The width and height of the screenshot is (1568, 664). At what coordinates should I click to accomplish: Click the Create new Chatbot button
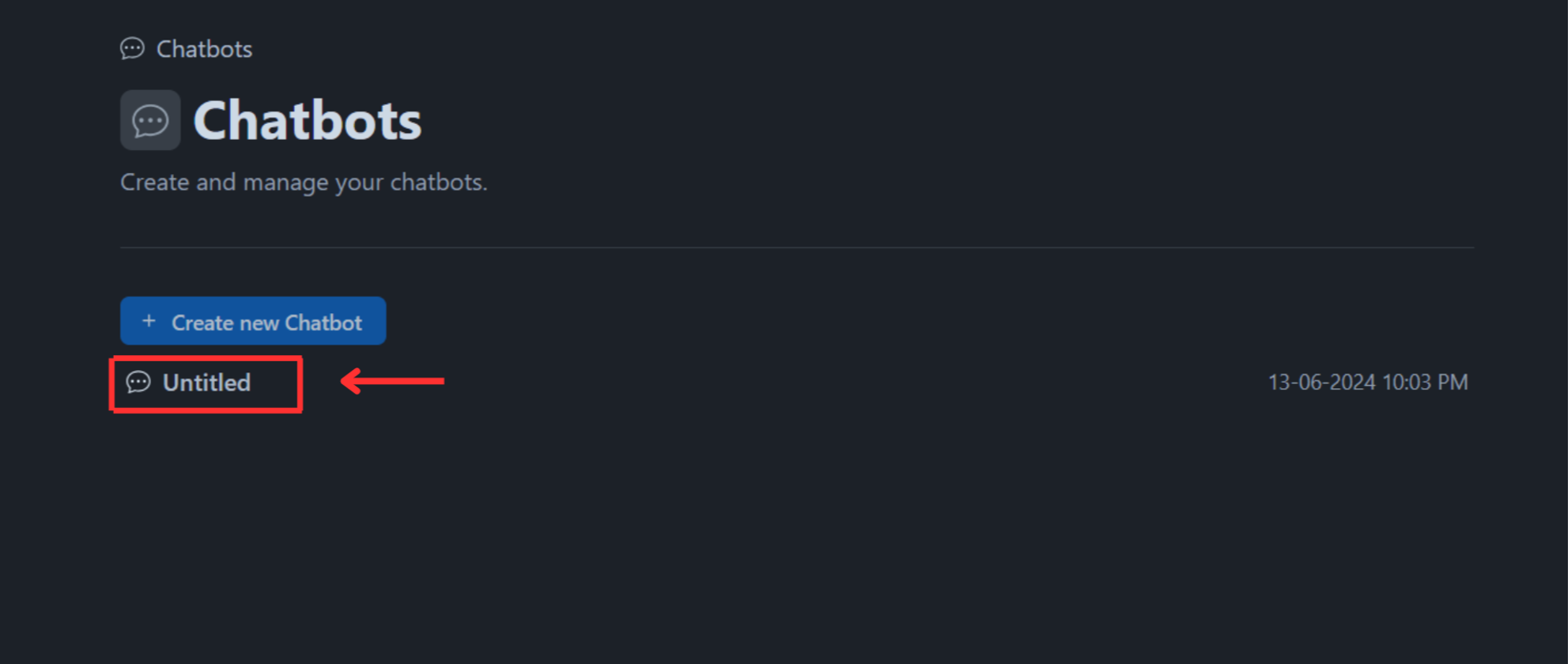[x=253, y=321]
